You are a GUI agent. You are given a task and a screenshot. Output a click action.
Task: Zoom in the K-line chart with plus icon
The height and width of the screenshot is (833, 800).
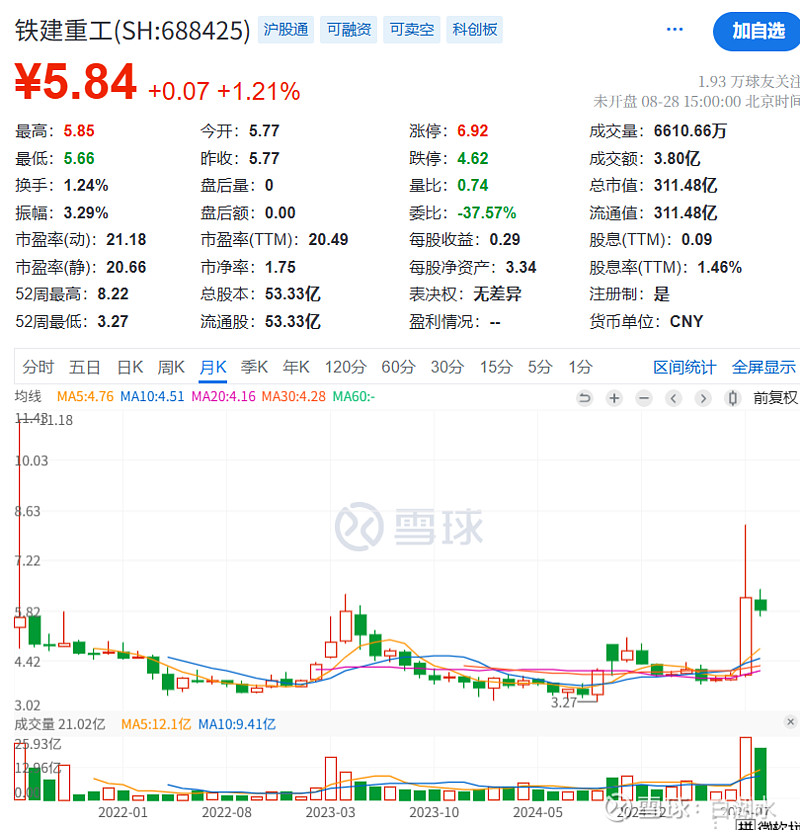(614, 398)
